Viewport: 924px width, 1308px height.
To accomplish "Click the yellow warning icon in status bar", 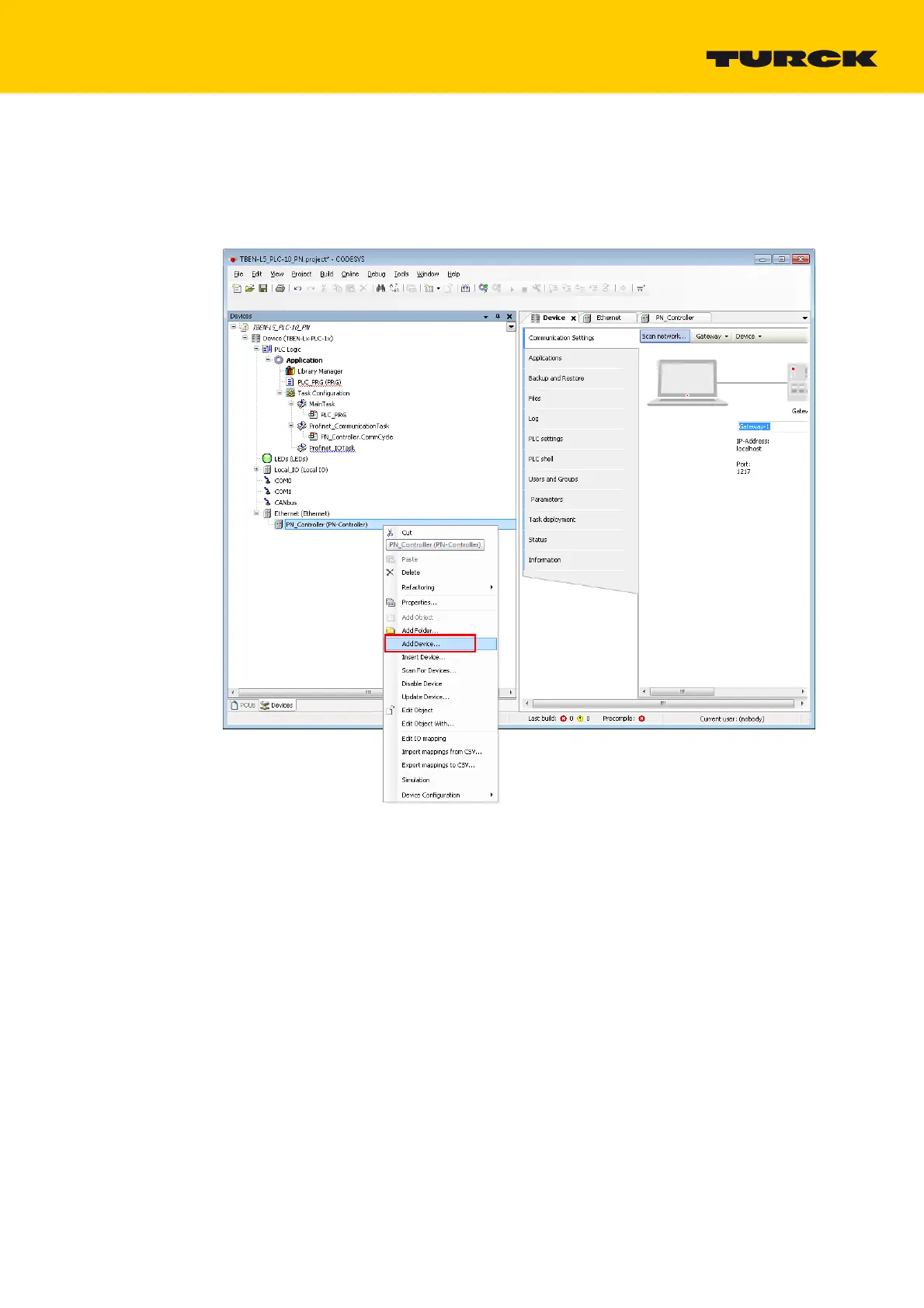I will point(580,718).
